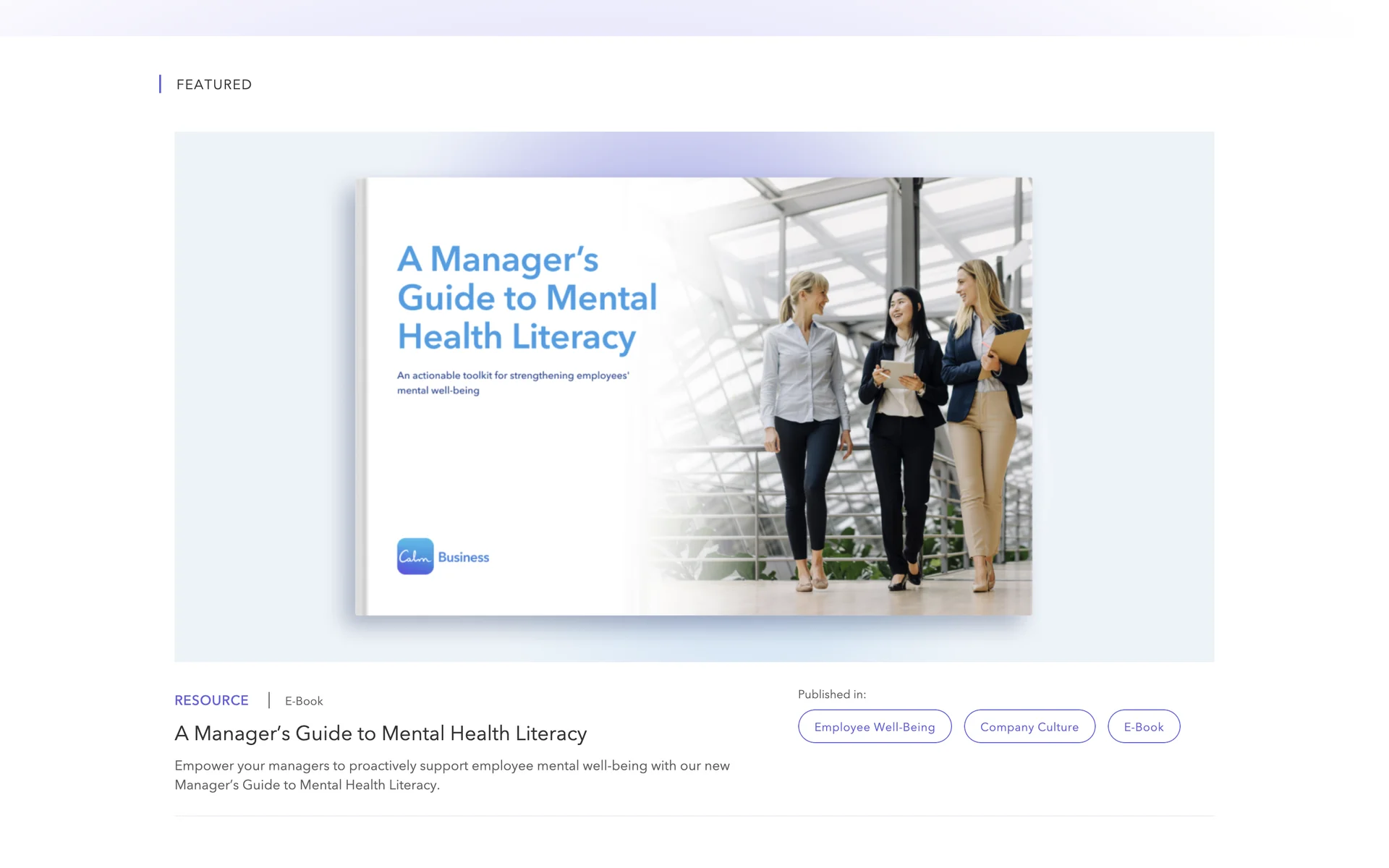Click the 'Business' text beside Calm logo
Viewport: 1389px width, 868px height.
pyautogui.click(x=464, y=558)
